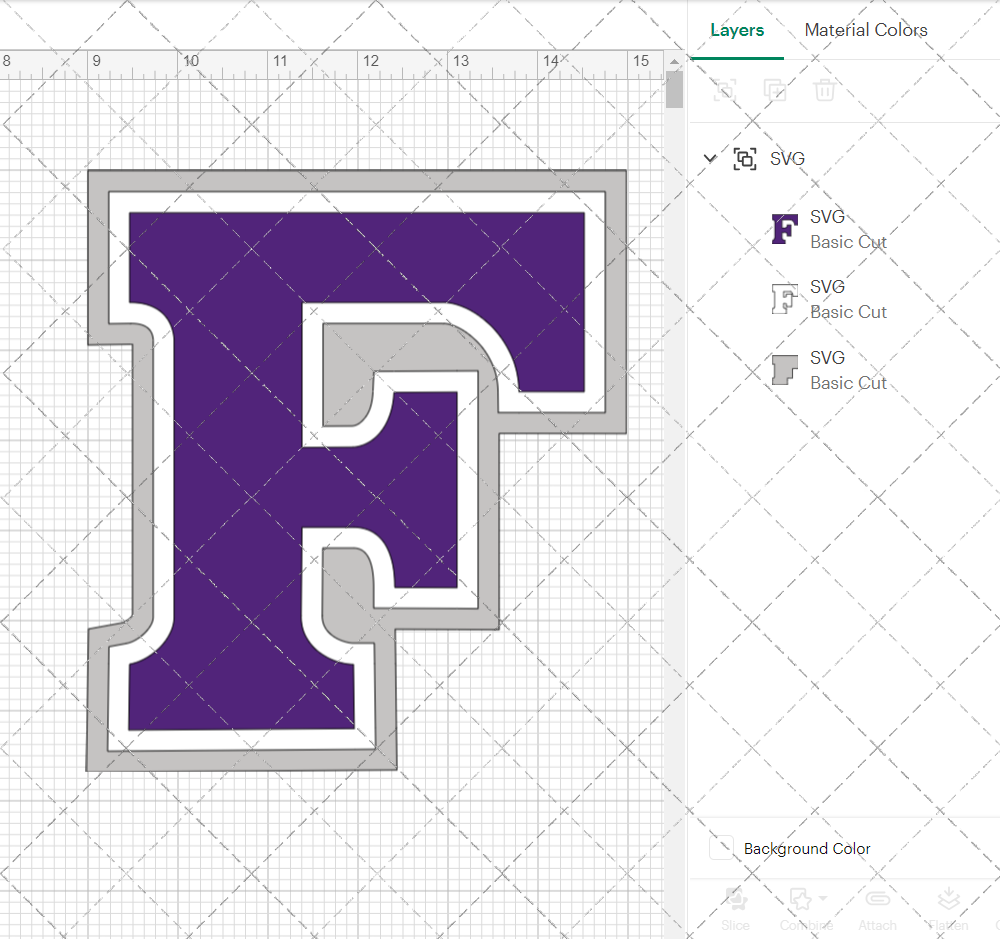Select the gray shadow layer thumbnail
The width and height of the screenshot is (1000, 939).
(784, 370)
